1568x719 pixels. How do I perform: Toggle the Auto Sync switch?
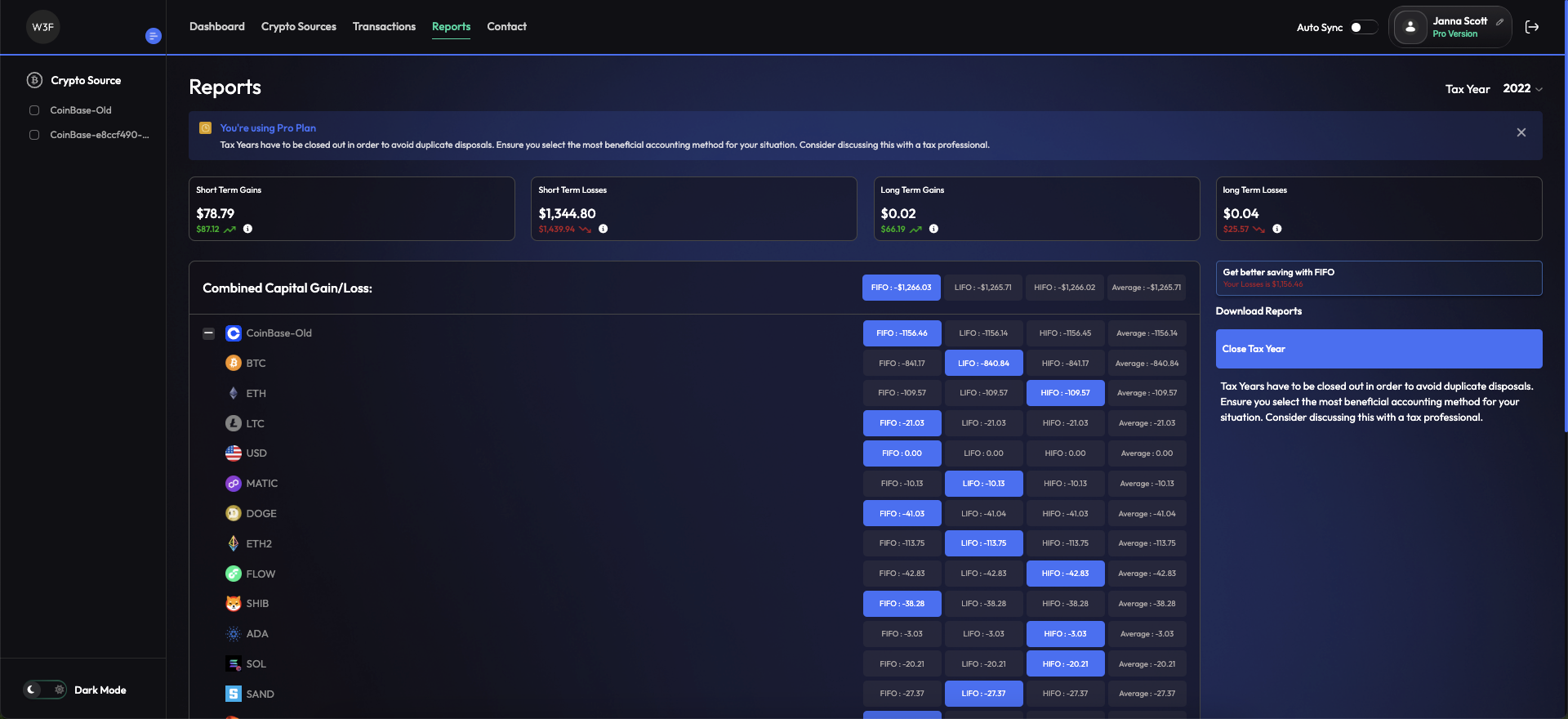coord(1364,27)
